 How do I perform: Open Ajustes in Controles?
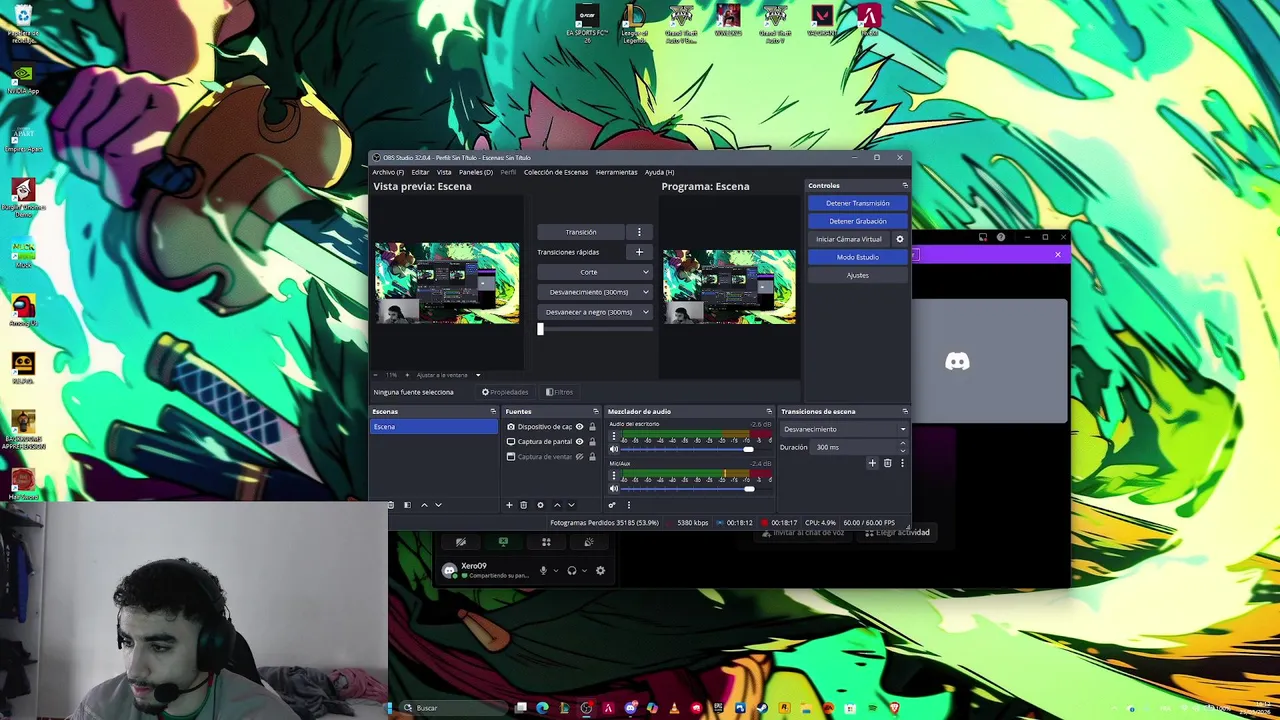[x=857, y=275]
